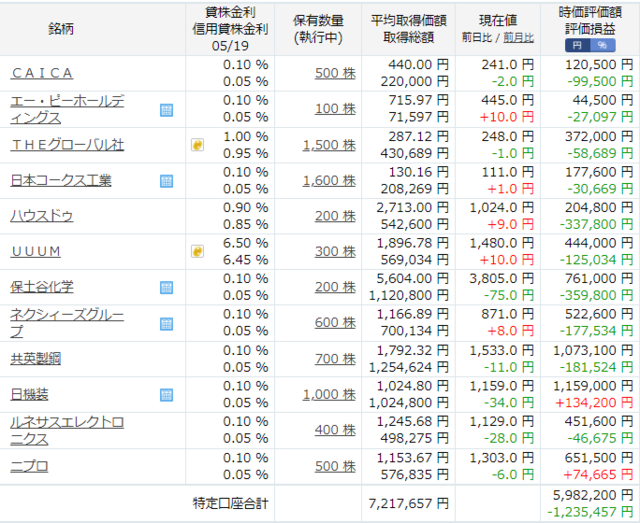Open ルネサスエレクトロニクス stock link

[67, 430]
